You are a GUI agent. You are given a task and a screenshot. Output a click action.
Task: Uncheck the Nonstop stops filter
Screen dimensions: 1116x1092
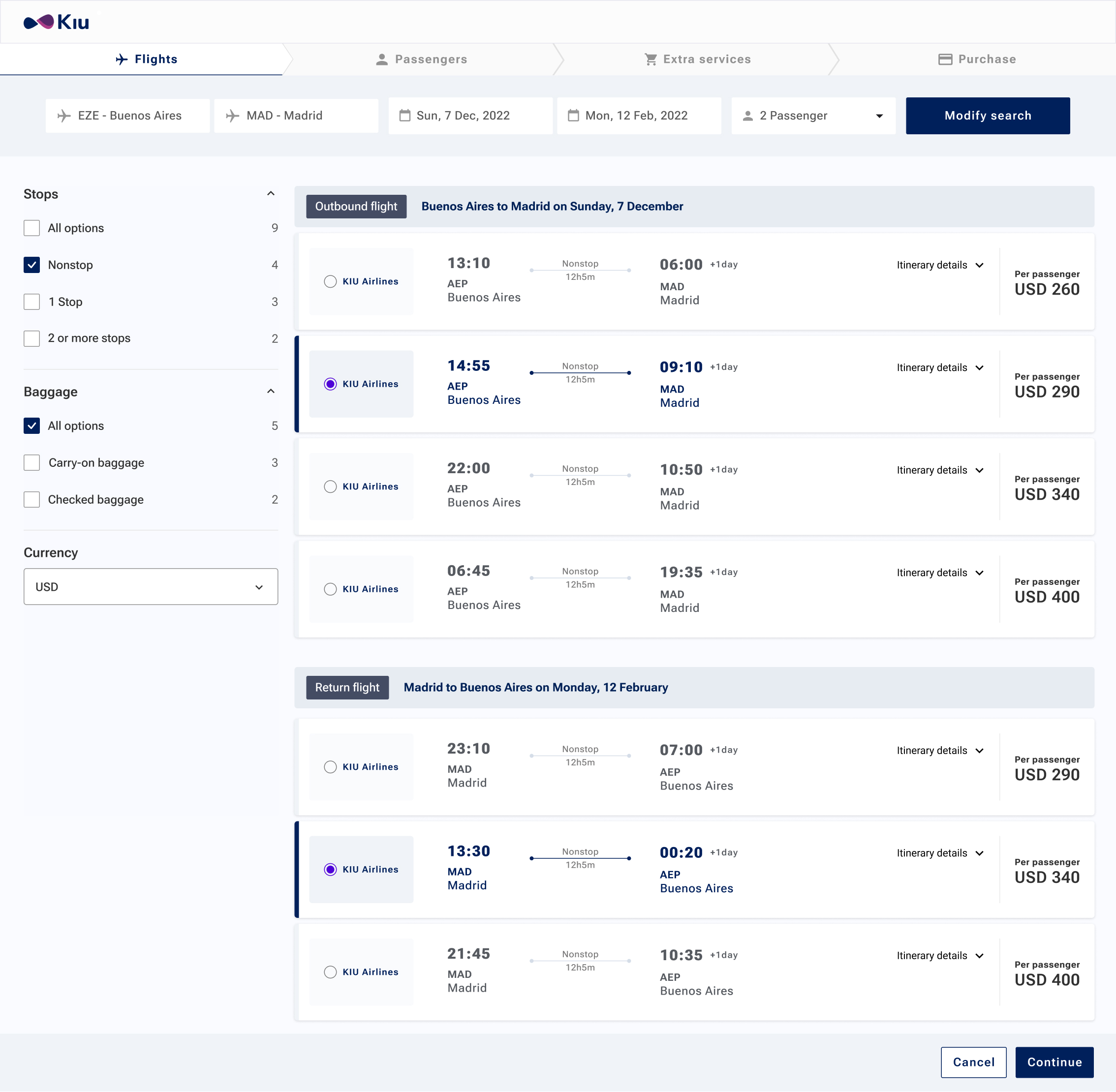click(x=32, y=265)
